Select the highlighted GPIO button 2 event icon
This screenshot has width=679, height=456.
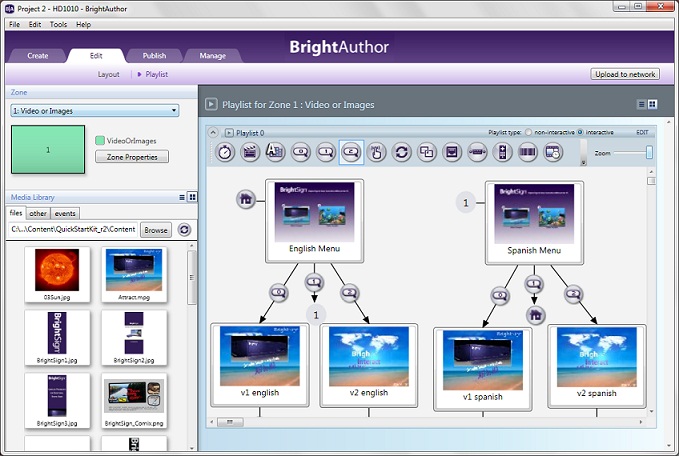[x=351, y=152]
